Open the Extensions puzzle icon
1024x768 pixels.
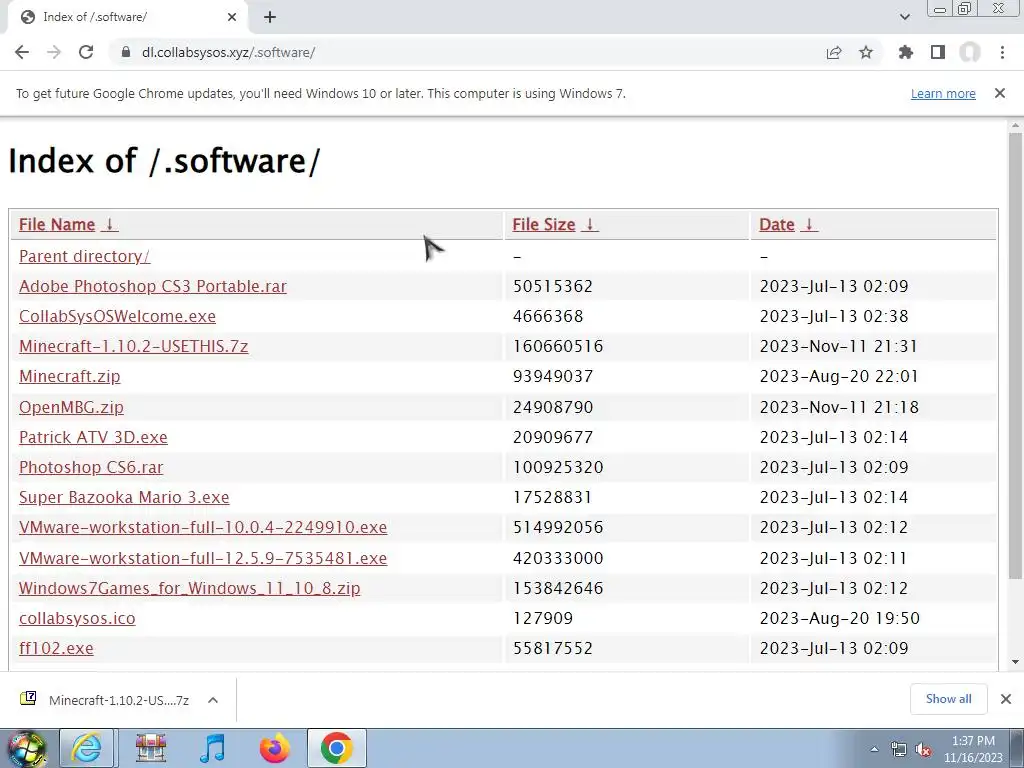point(906,52)
